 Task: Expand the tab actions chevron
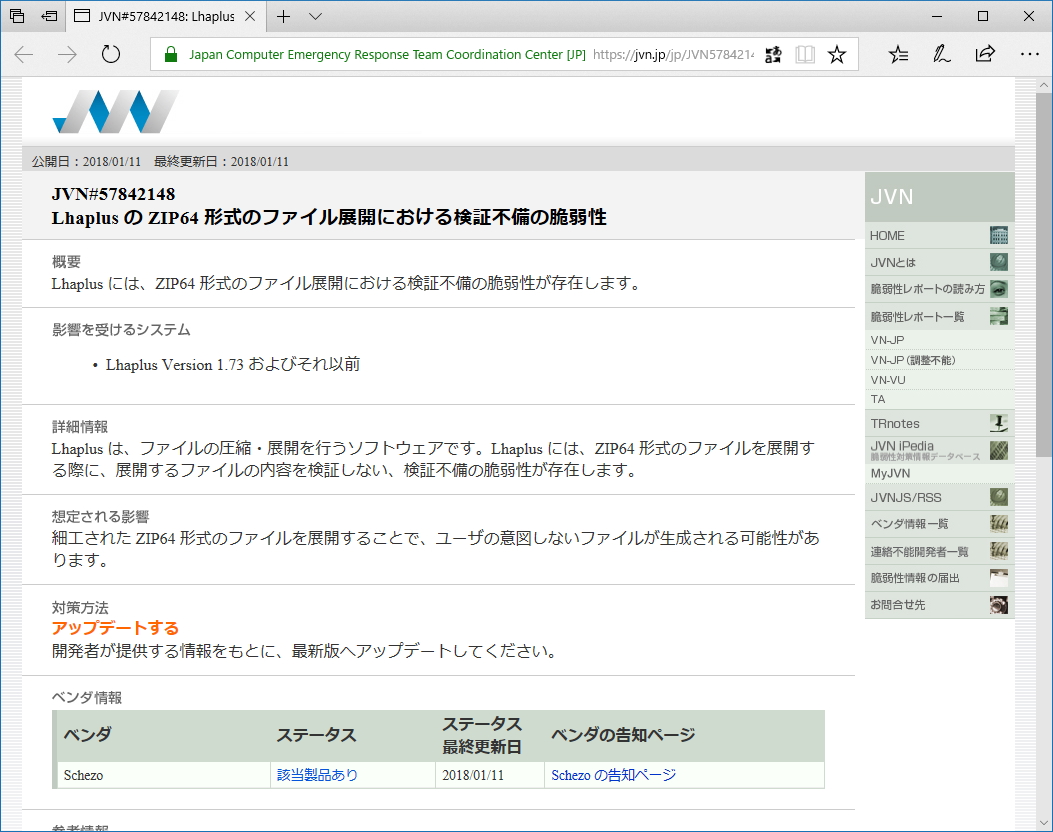click(315, 17)
